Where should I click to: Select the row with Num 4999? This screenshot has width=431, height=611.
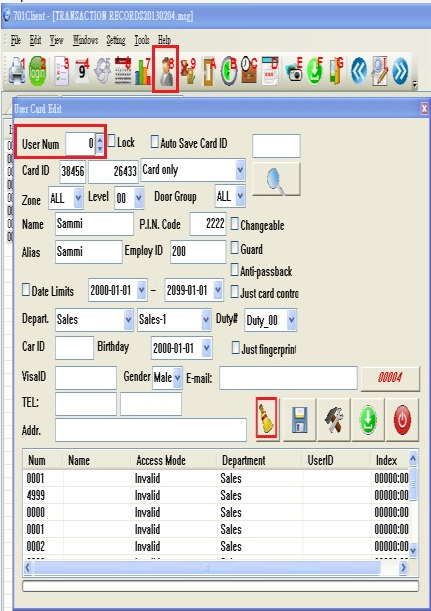pyautogui.click(x=216, y=495)
